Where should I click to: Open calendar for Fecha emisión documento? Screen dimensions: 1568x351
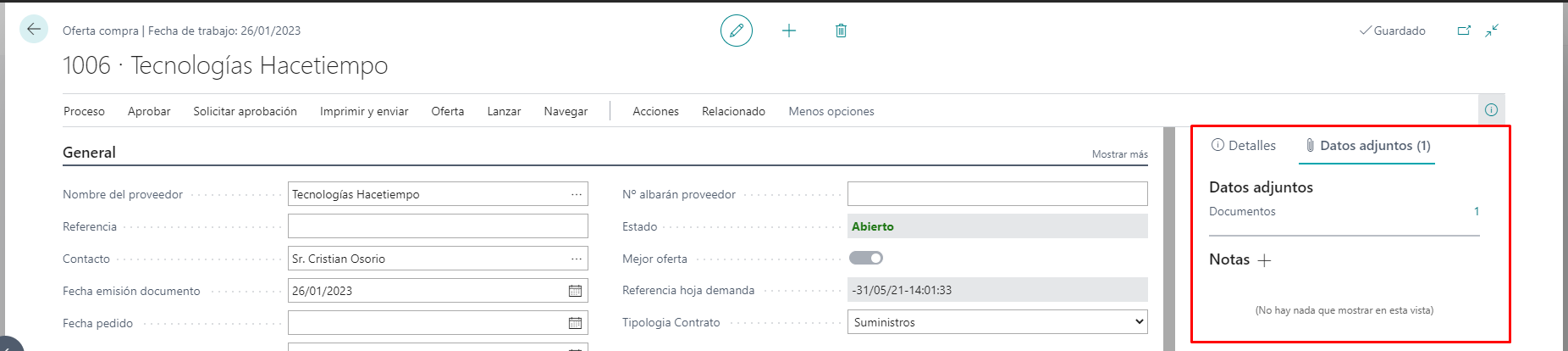(575, 291)
